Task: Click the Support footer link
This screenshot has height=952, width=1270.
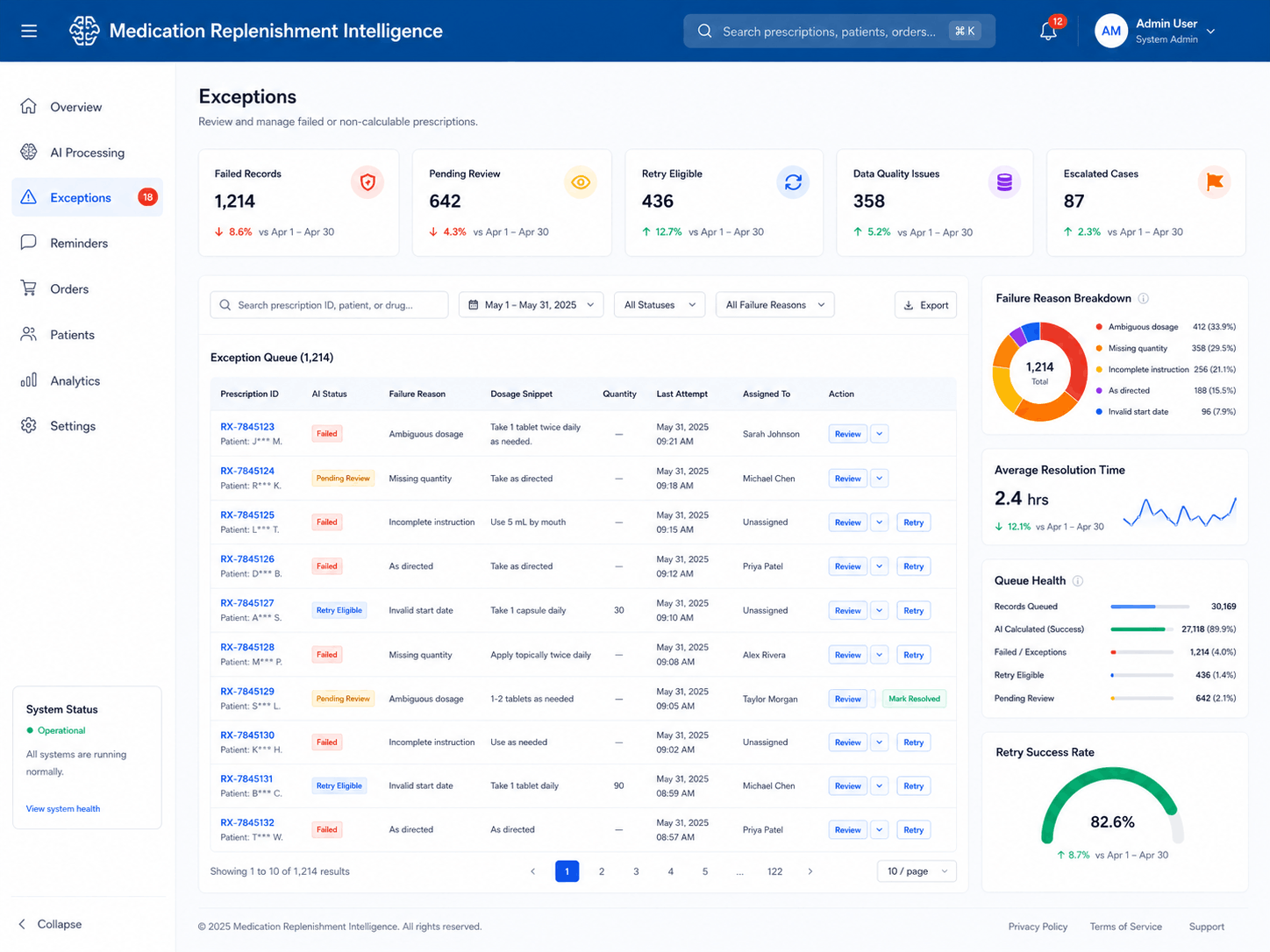Action: click(x=1206, y=927)
